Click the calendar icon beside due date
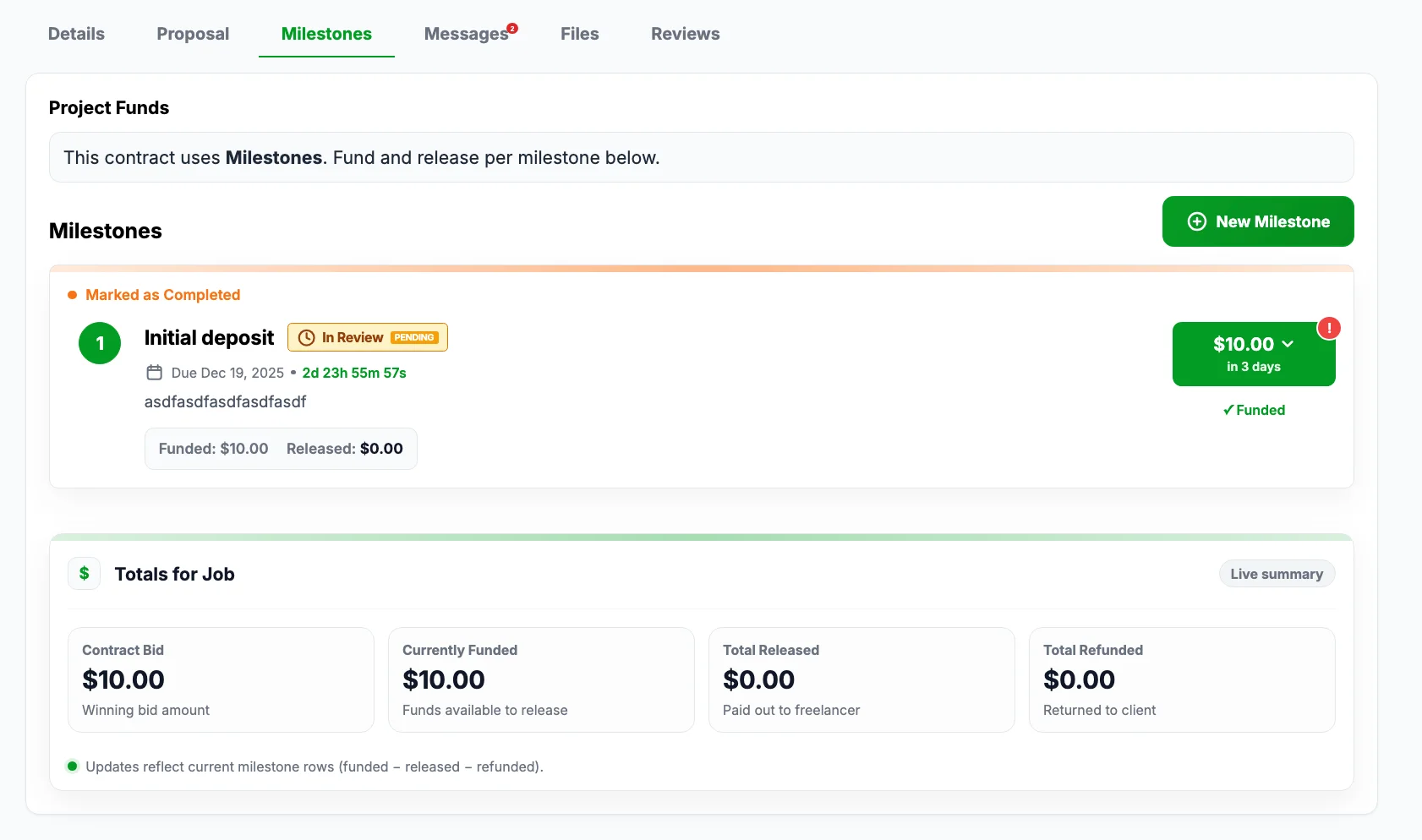This screenshot has width=1422, height=840. [x=154, y=373]
